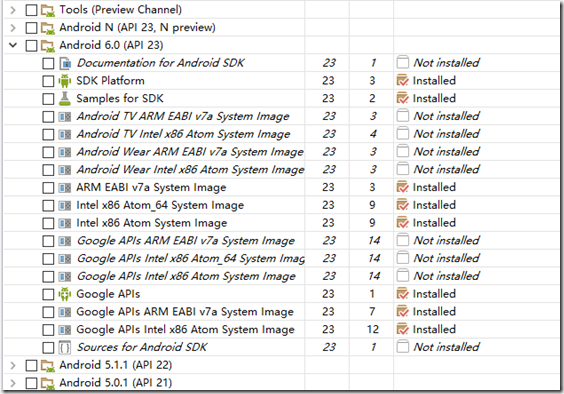This screenshot has height=394, width=564.
Task: Click the braces icon beside Sources for Android SDK
Action: [x=65, y=347]
